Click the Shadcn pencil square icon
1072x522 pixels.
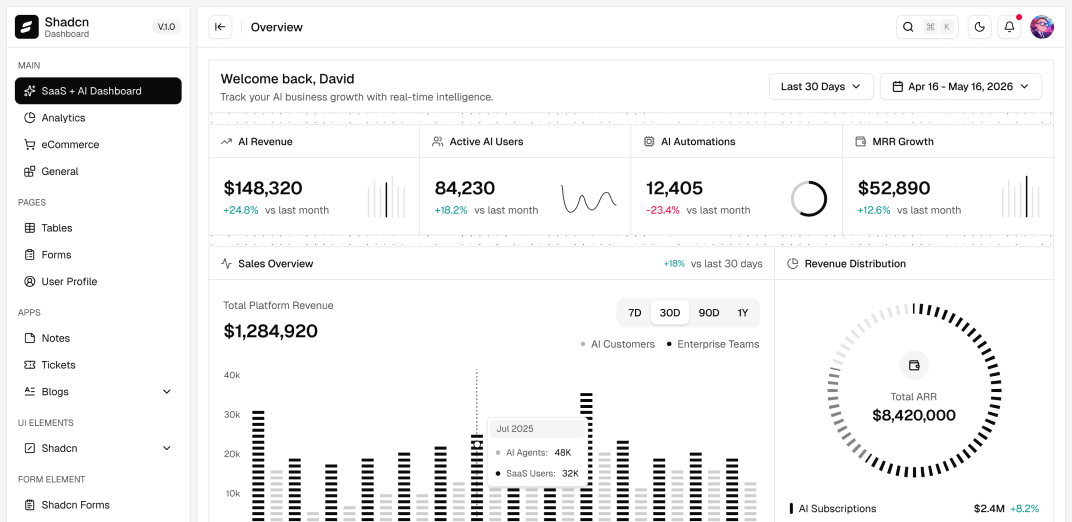tap(29, 448)
